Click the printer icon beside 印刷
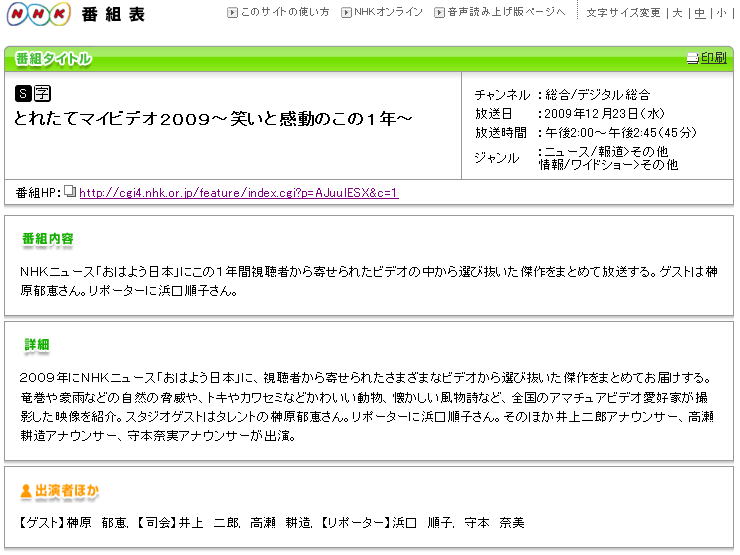This screenshot has height=555, width=740. point(692,58)
